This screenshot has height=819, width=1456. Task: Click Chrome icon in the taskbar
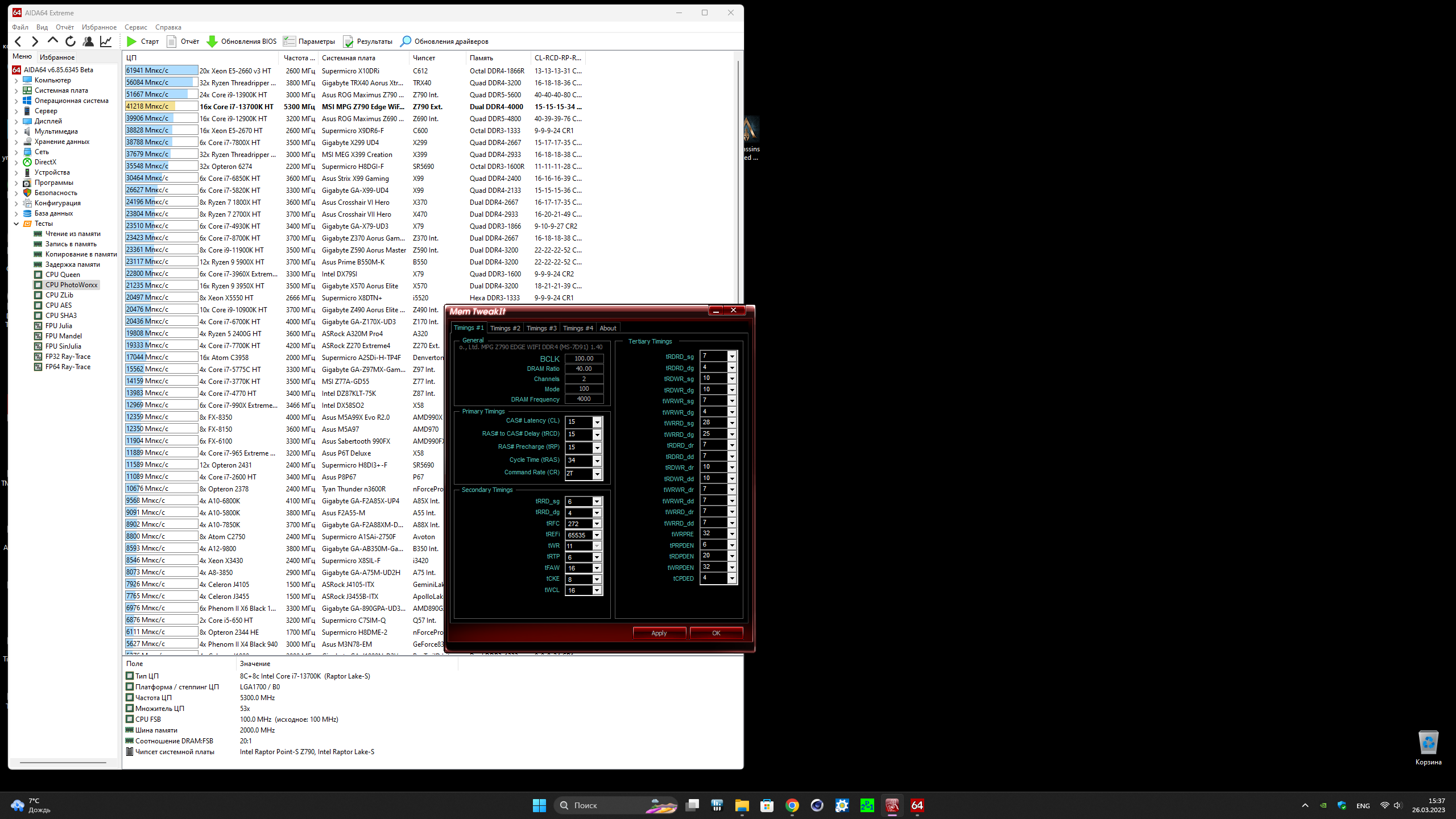click(x=792, y=805)
